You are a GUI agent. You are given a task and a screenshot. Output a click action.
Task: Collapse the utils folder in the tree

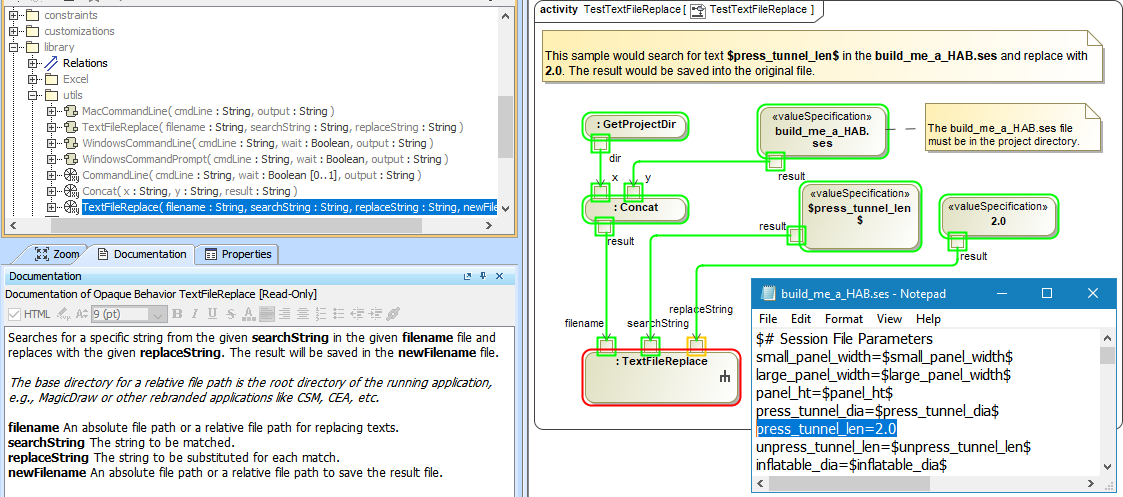coord(32,95)
